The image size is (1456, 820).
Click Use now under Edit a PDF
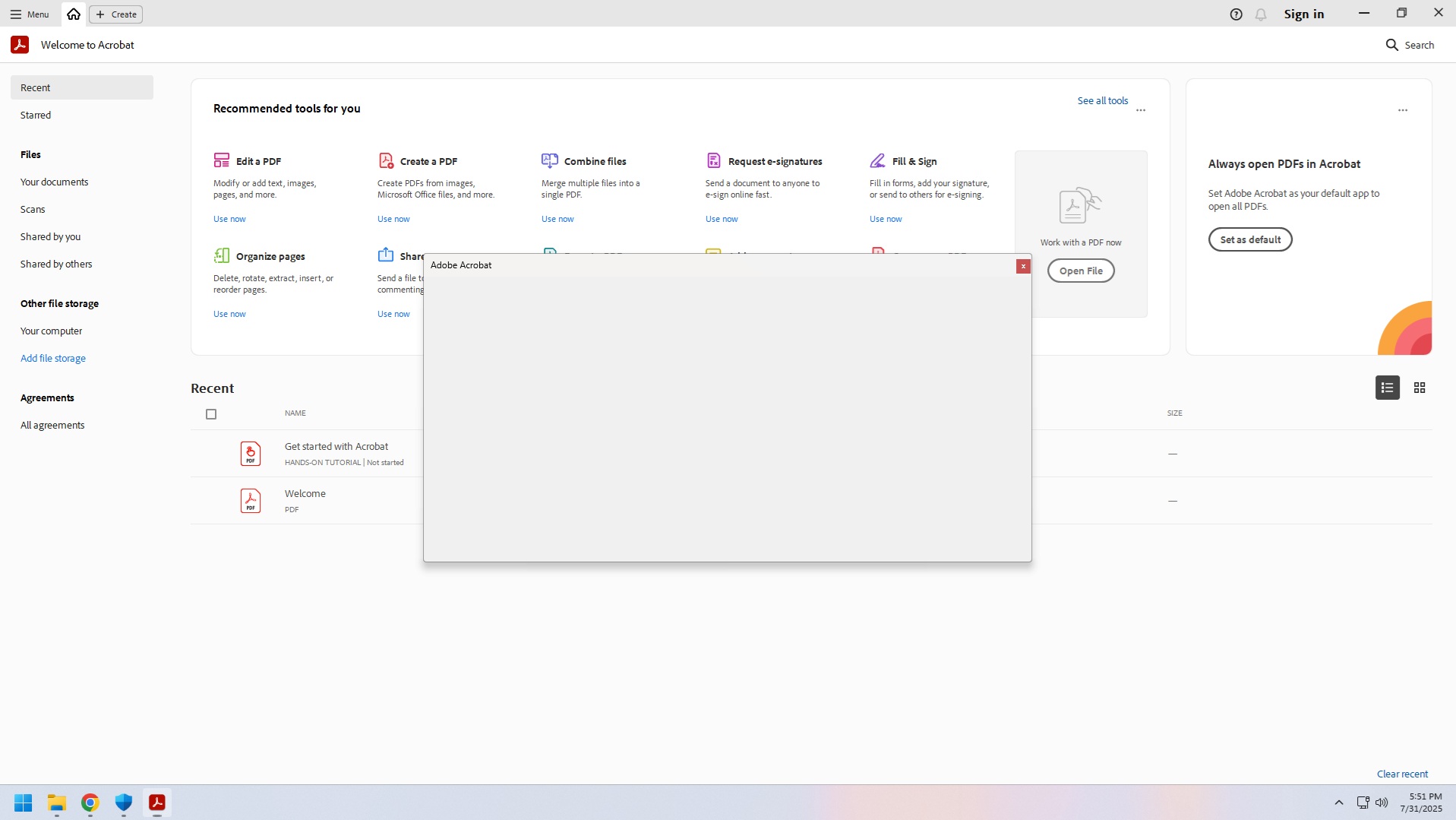coord(229,219)
